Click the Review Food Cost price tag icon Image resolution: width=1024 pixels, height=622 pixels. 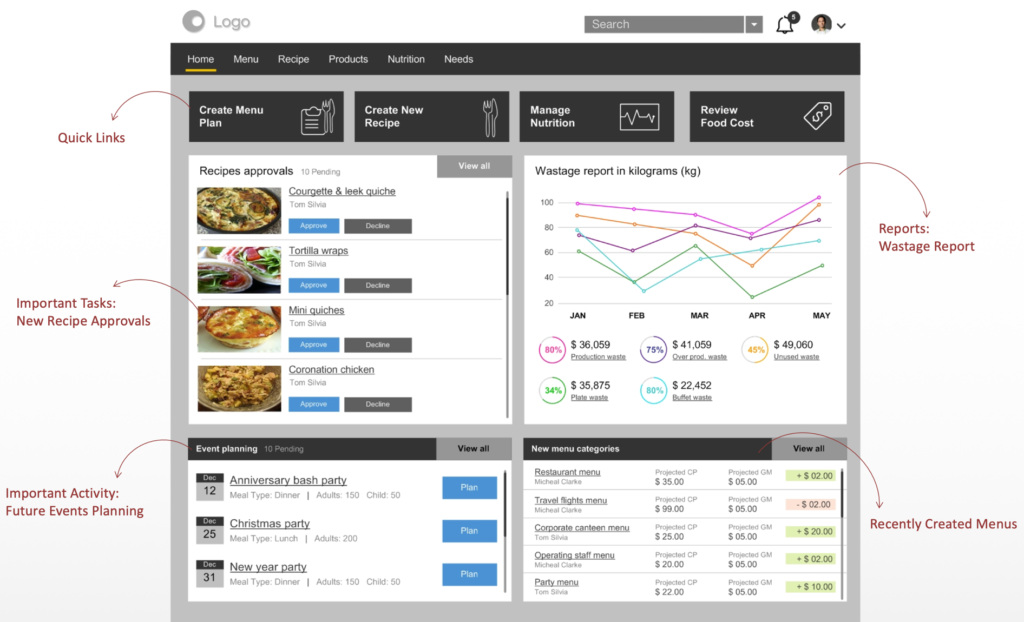point(817,116)
